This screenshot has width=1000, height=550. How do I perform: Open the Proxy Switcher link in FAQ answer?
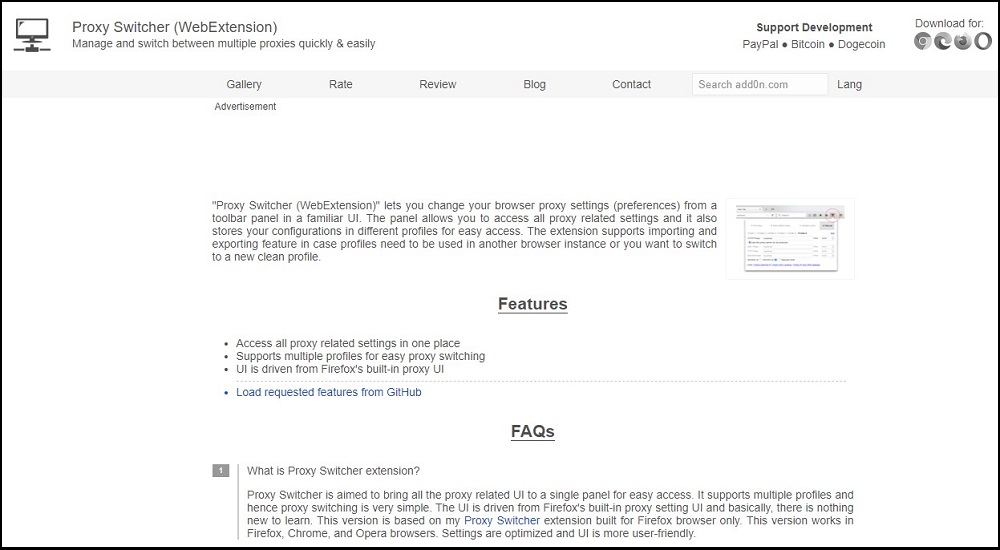tap(502, 521)
